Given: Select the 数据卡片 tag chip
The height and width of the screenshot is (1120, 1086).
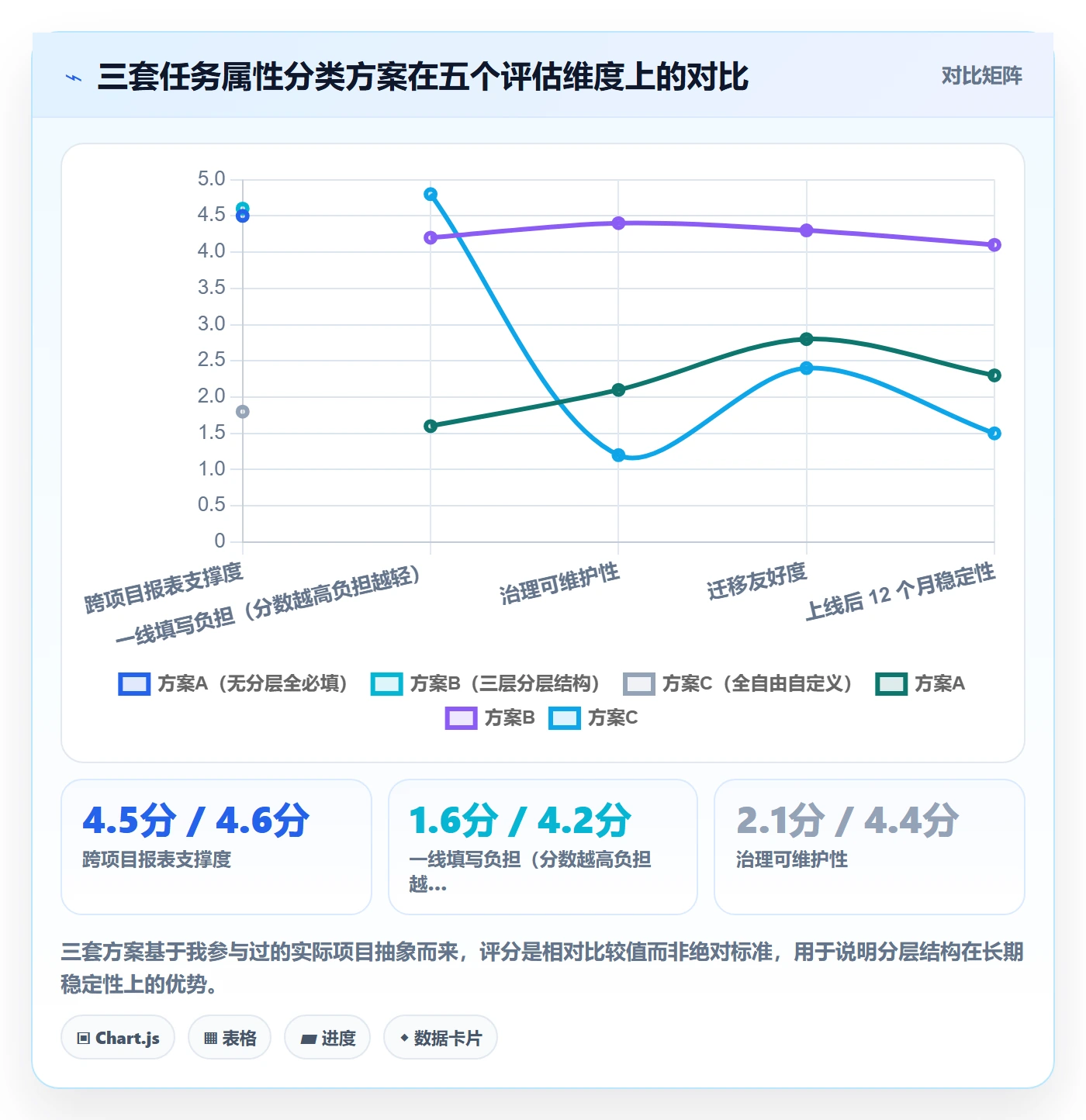Looking at the screenshot, I should 441,1038.
